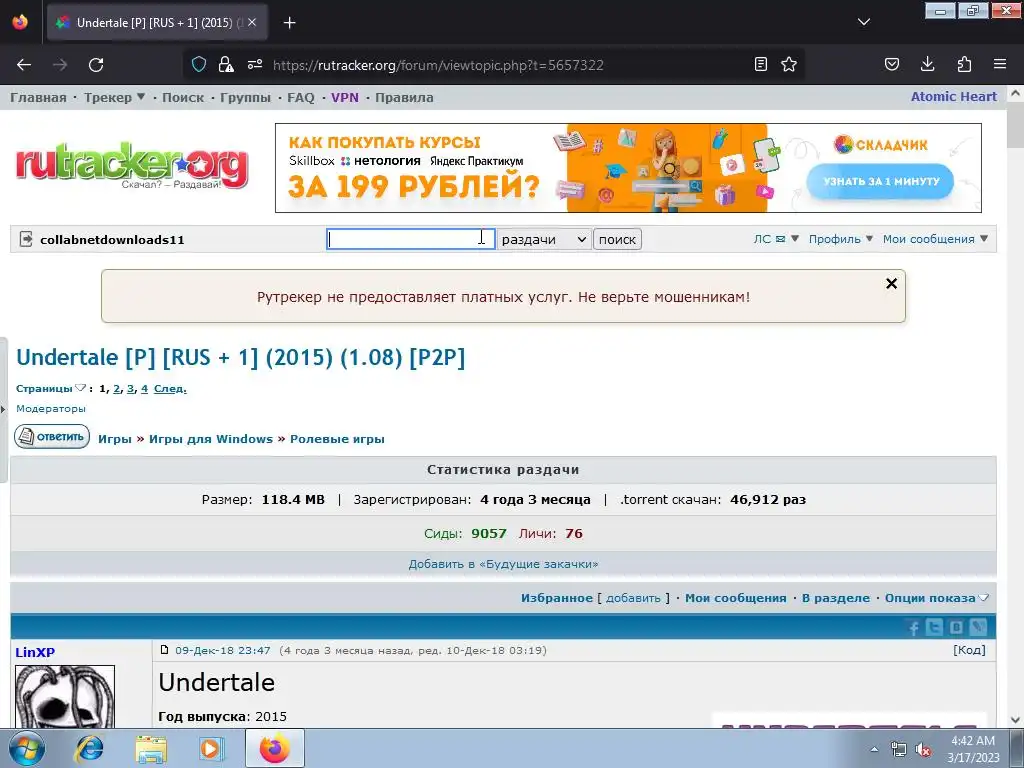Go to page 2 of the topic
The height and width of the screenshot is (768, 1024).
point(117,388)
